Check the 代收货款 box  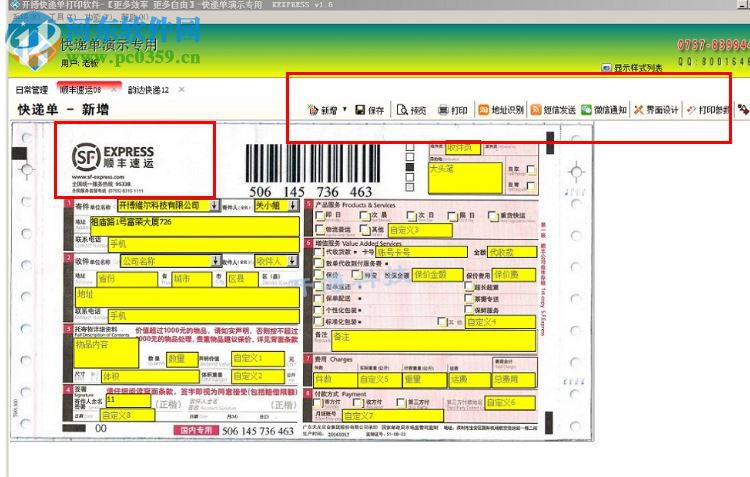point(319,252)
